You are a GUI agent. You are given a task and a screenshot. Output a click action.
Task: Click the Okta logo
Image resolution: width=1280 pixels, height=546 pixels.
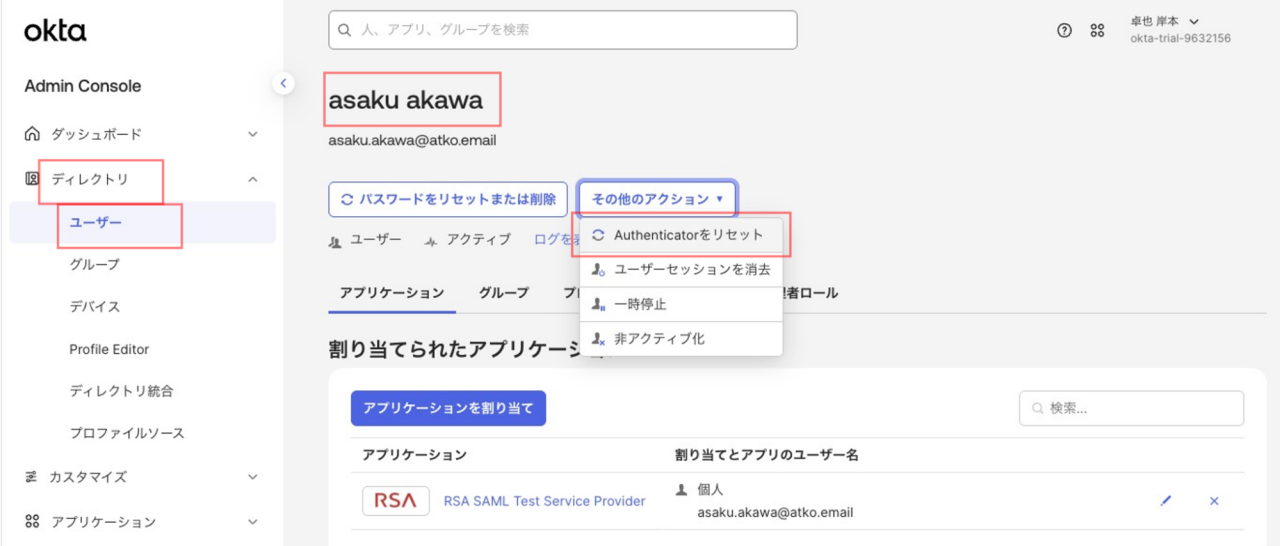click(x=55, y=31)
